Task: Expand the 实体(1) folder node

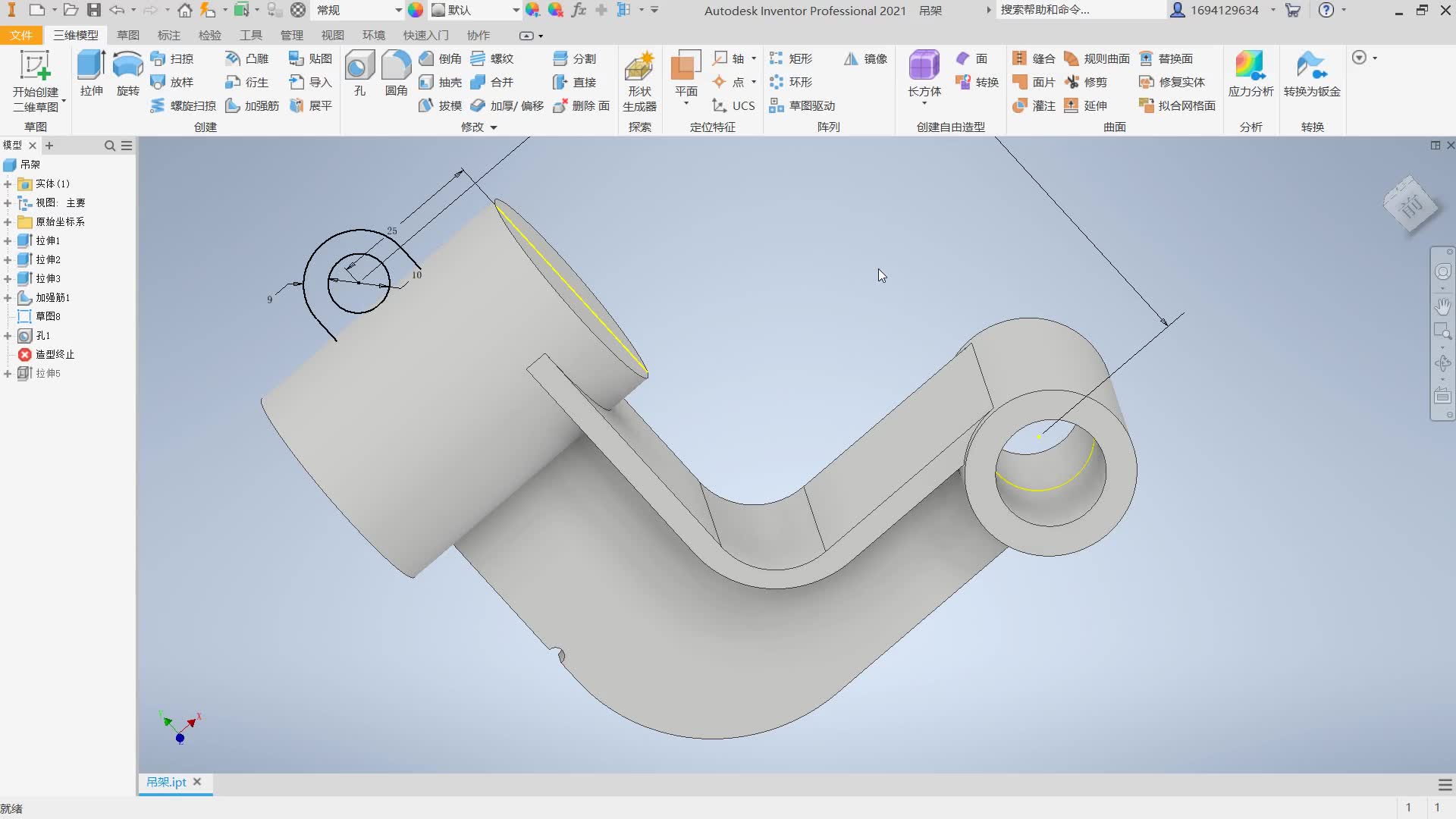Action: pyautogui.click(x=8, y=184)
